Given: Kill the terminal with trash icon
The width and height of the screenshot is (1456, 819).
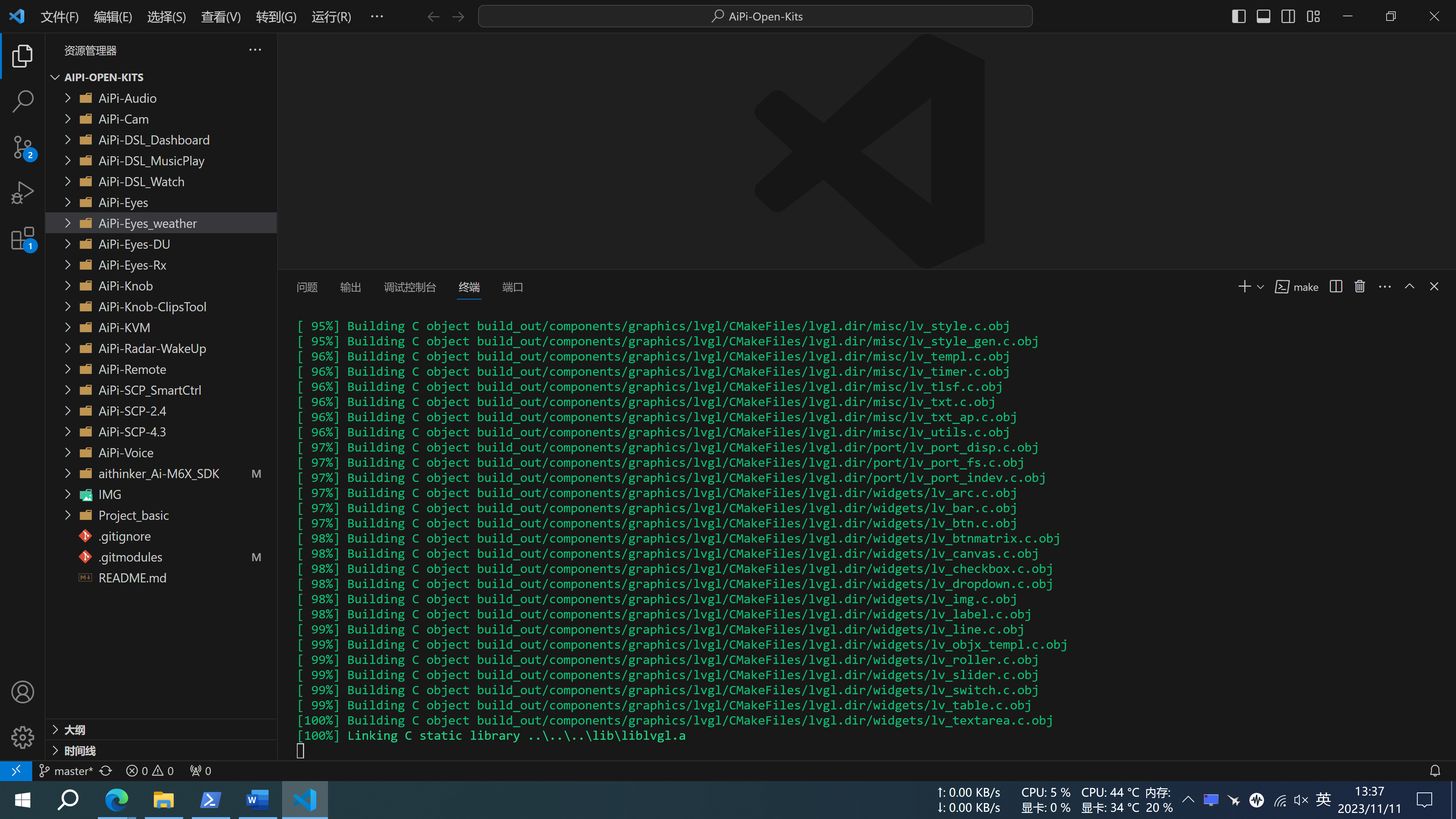Looking at the screenshot, I should pyautogui.click(x=1359, y=287).
